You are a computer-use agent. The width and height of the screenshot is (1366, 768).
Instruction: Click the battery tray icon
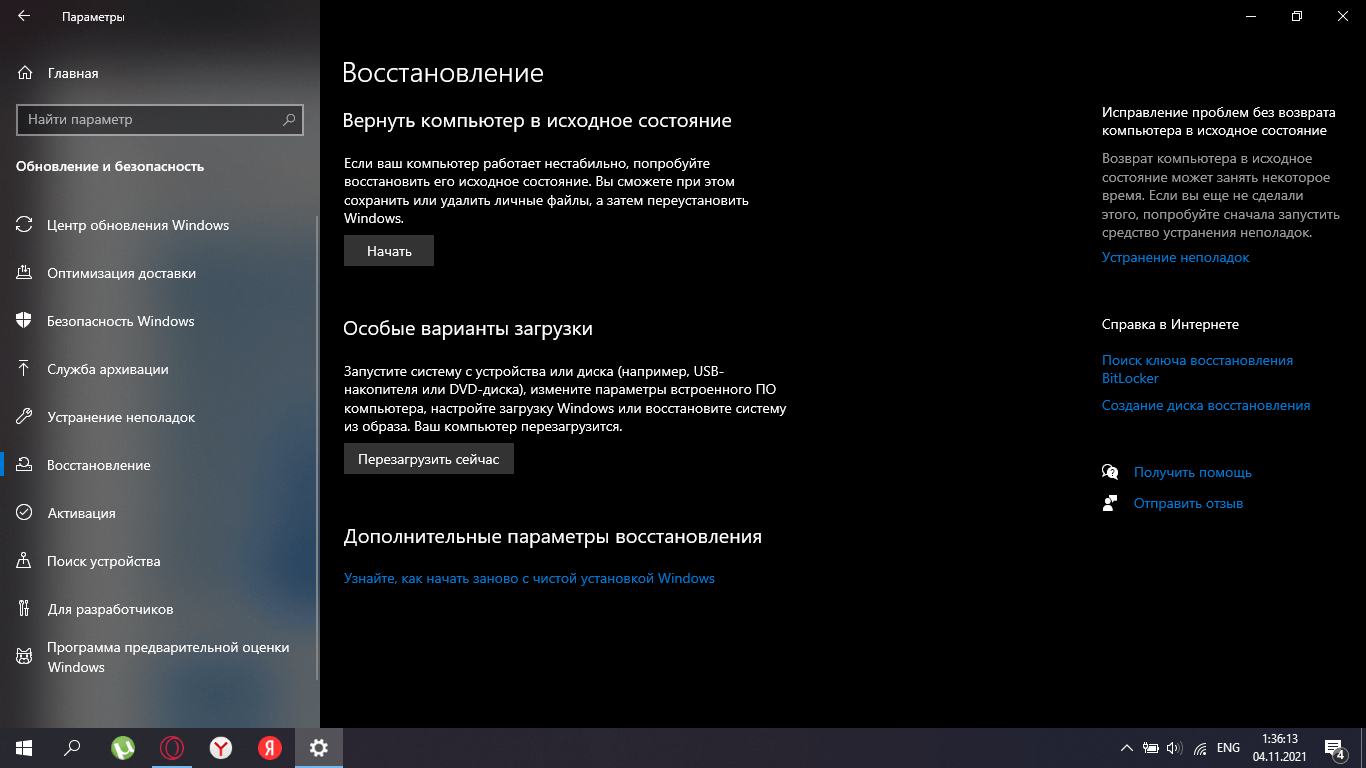1151,748
